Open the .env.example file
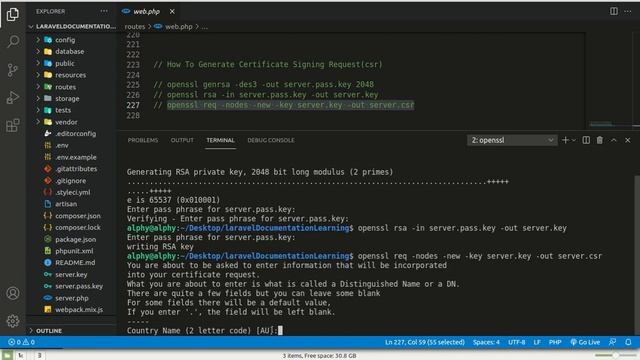This screenshot has height=360, width=640. point(76,157)
